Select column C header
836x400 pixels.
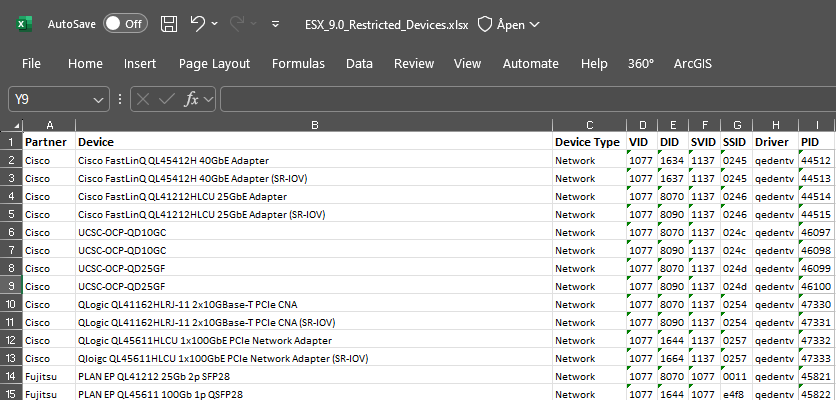(x=589, y=125)
